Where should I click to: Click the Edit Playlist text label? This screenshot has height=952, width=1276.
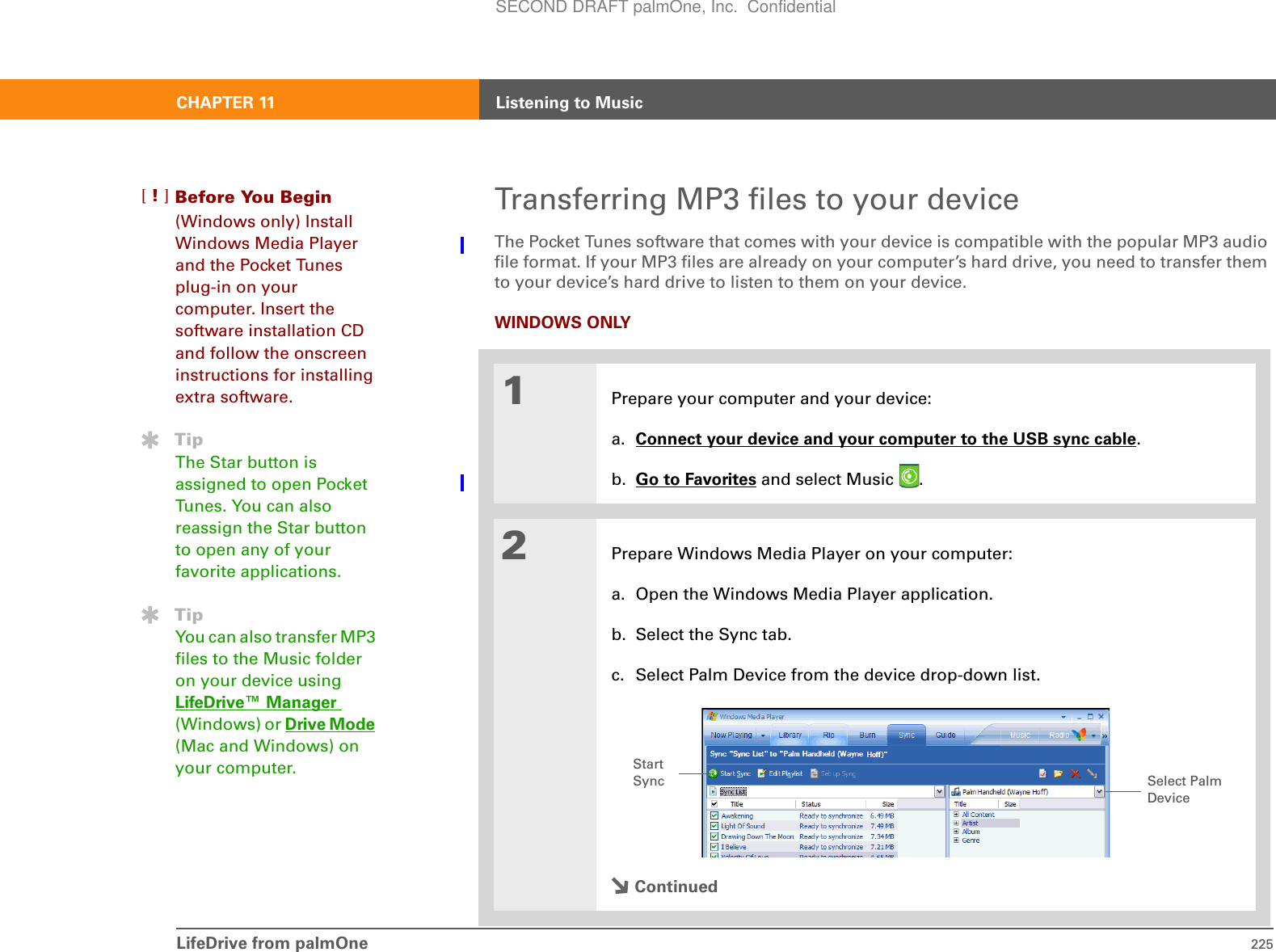click(785, 773)
